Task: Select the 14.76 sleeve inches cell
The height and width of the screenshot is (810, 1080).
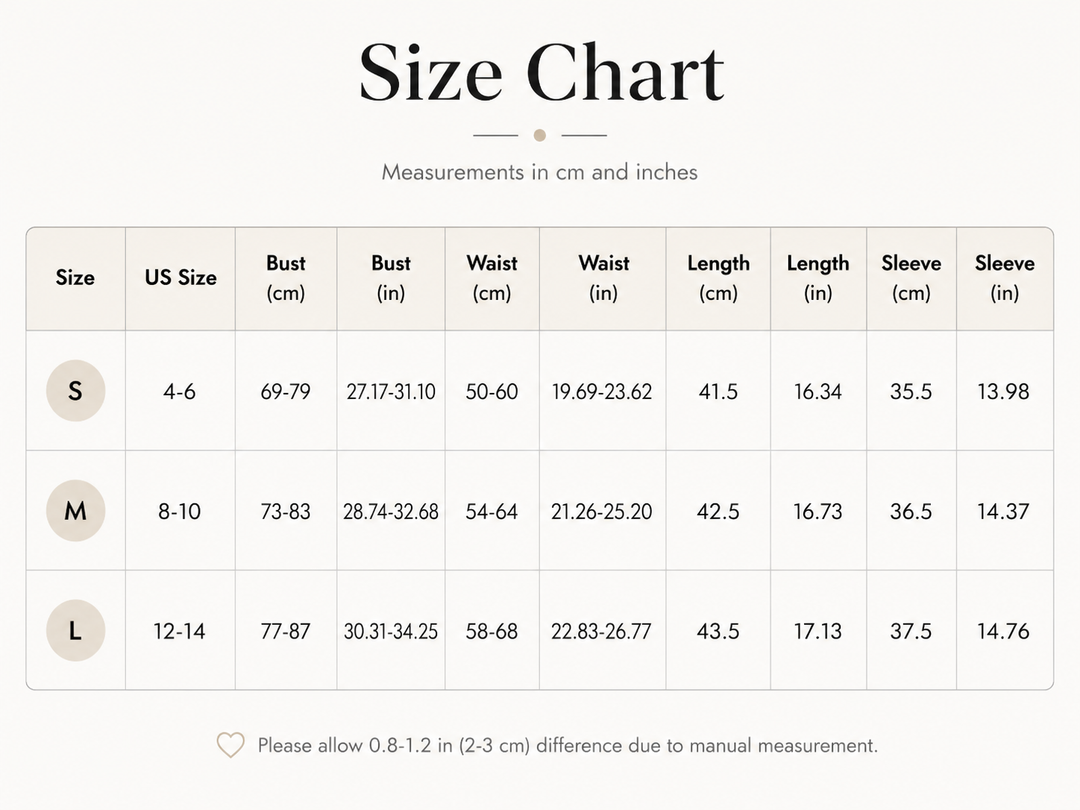Action: (1004, 631)
